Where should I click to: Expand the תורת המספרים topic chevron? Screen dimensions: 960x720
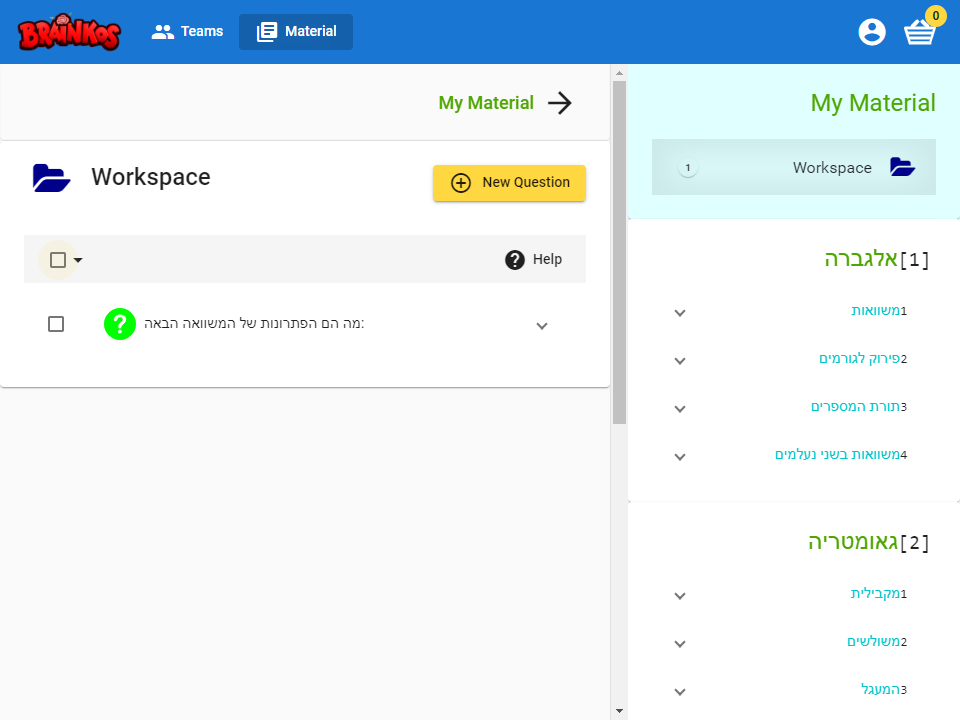click(680, 409)
